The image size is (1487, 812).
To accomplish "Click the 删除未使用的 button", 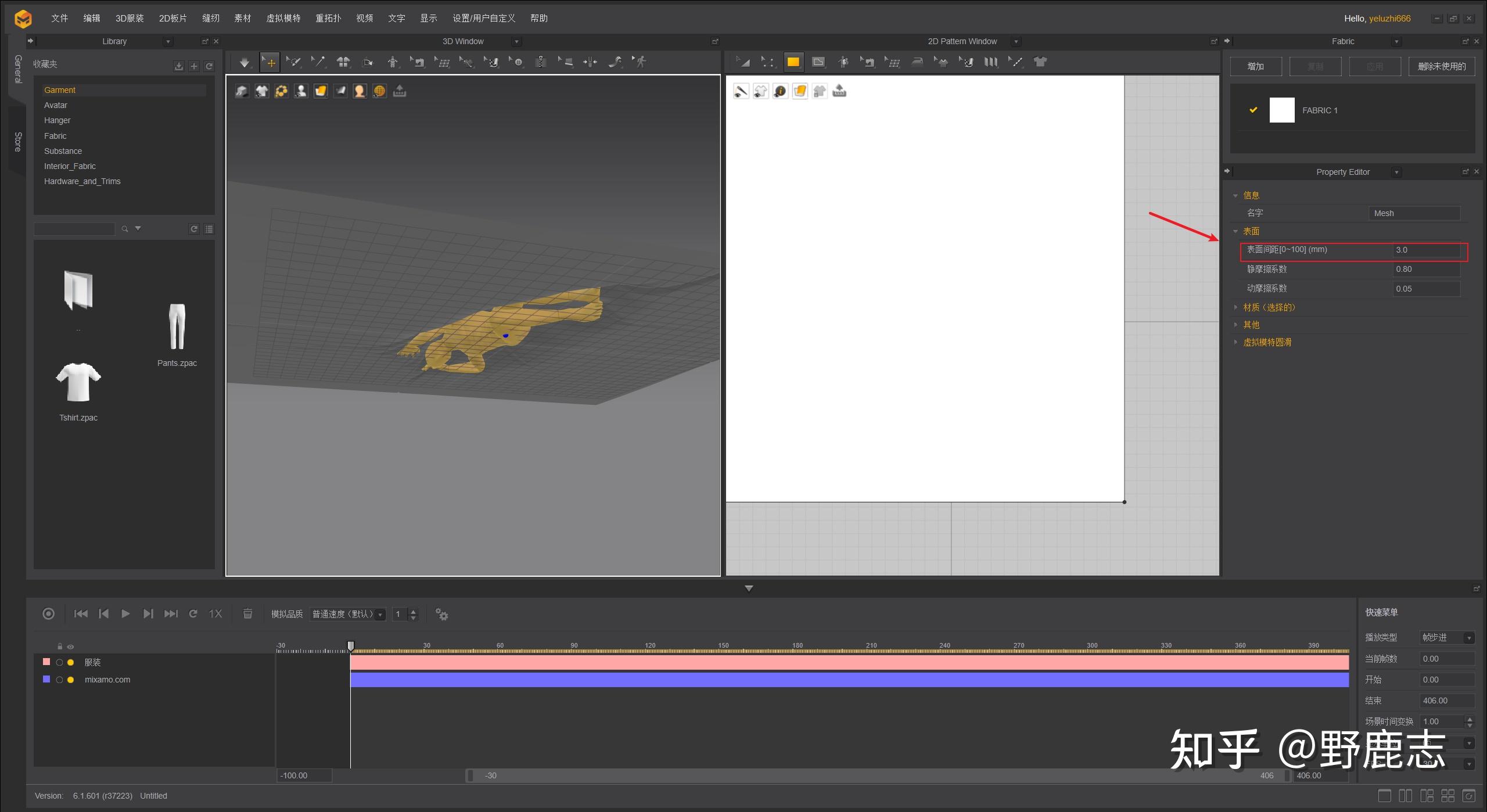I will (1441, 66).
